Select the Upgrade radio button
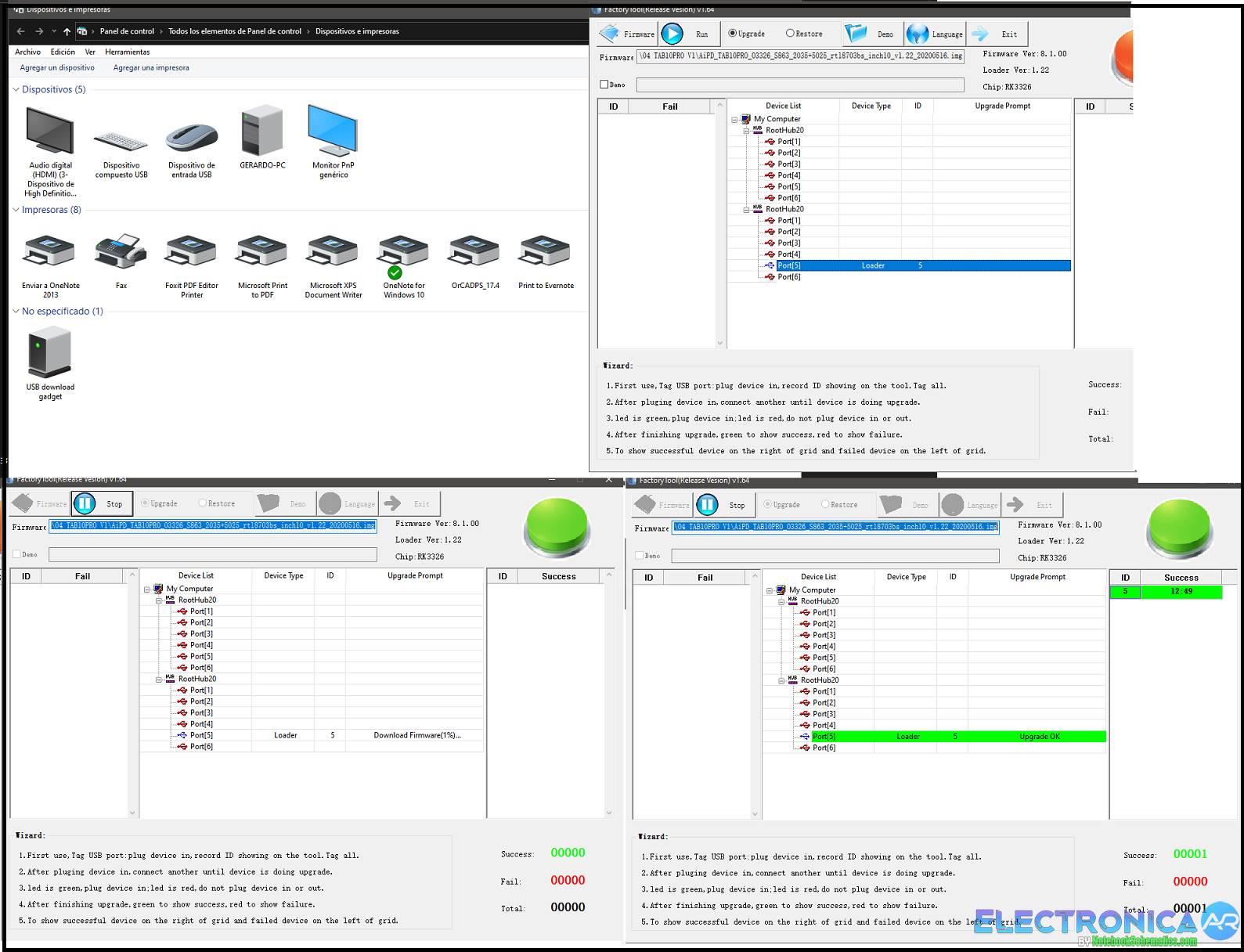Image resolution: width=1244 pixels, height=952 pixels. pyautogui.click(x=733, y=34)
